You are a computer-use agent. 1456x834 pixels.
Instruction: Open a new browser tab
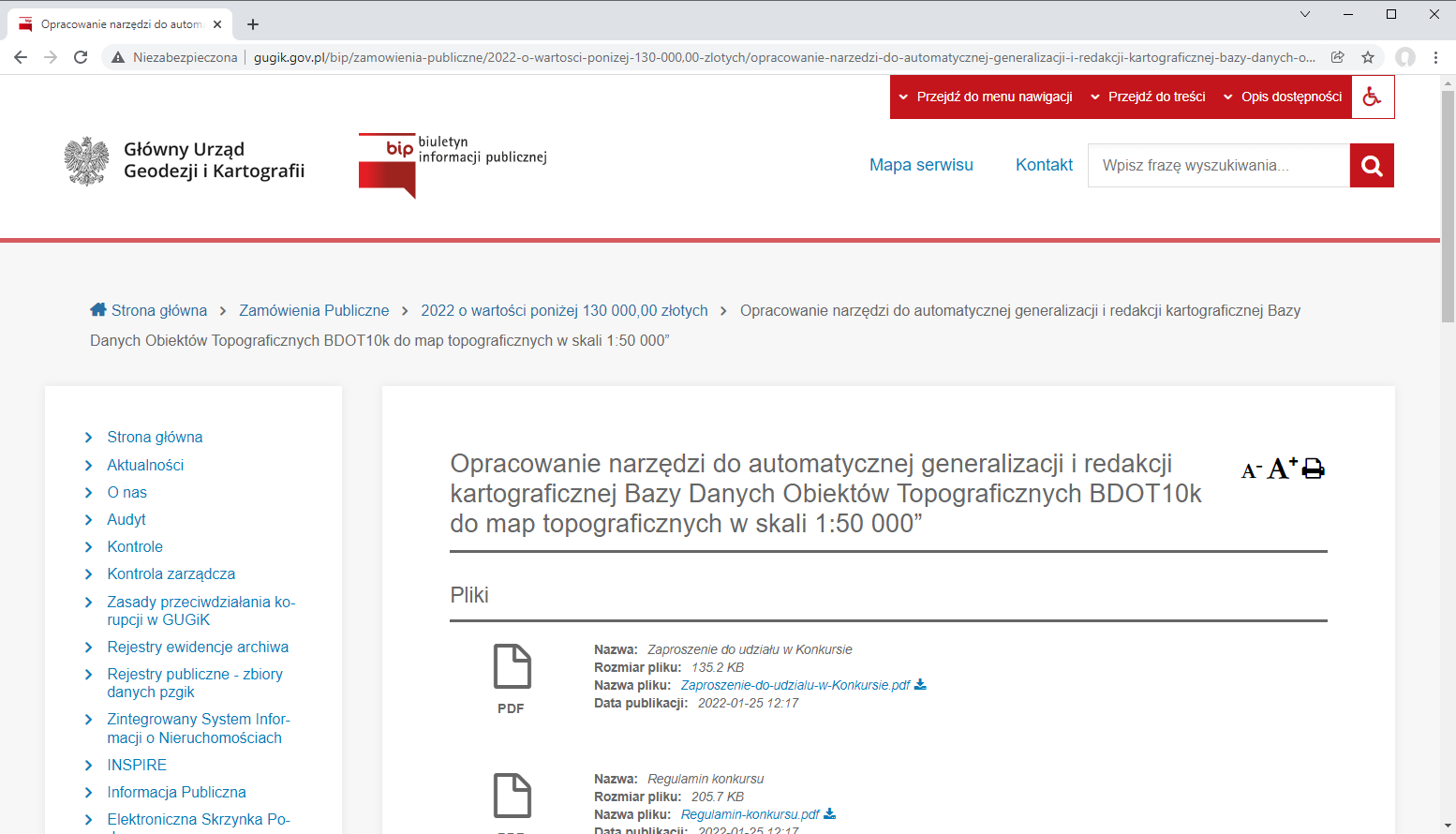pos(253,24)
